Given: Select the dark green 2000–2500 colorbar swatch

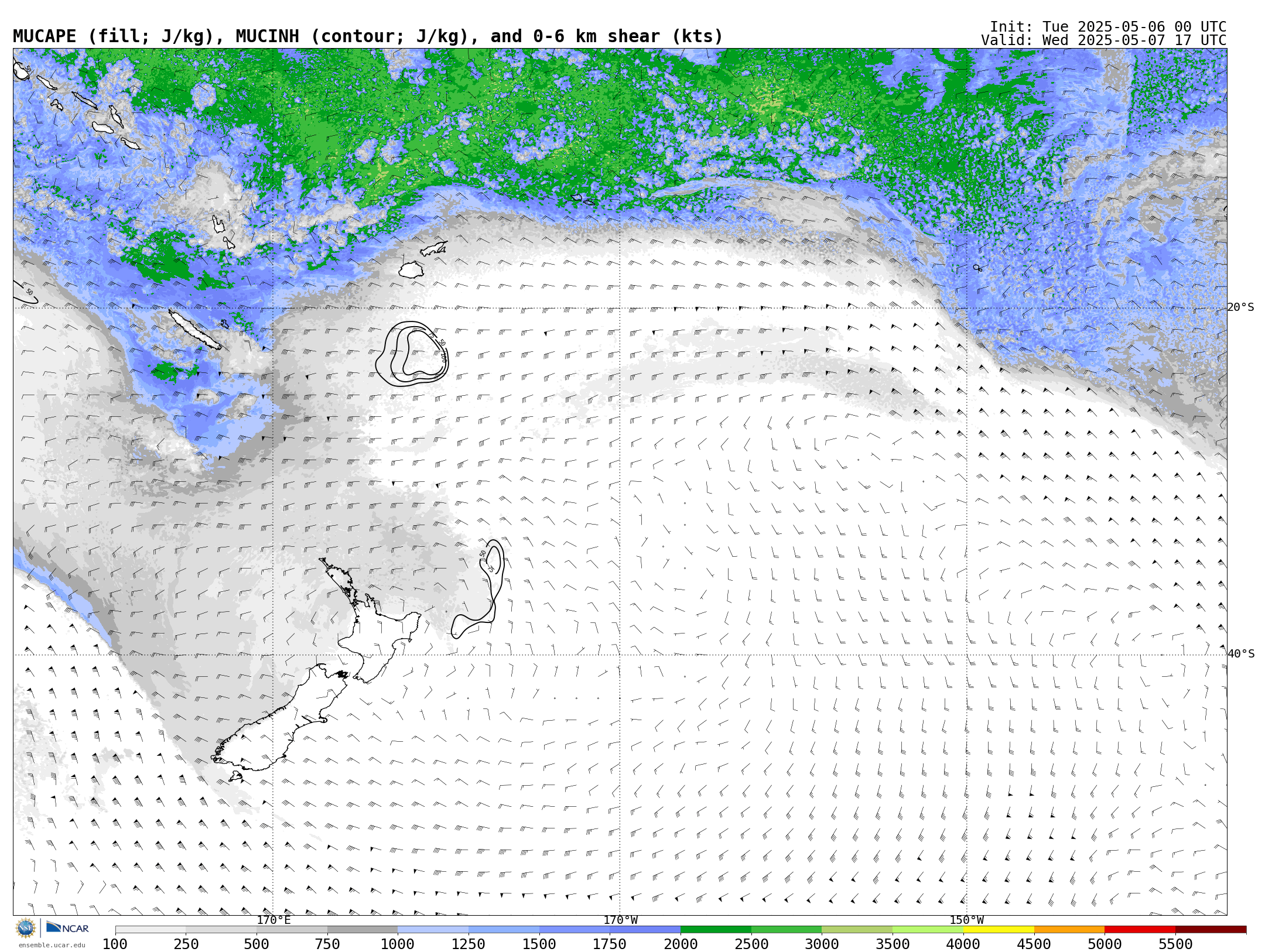Looking at the screenshot, I should point(716,930).
